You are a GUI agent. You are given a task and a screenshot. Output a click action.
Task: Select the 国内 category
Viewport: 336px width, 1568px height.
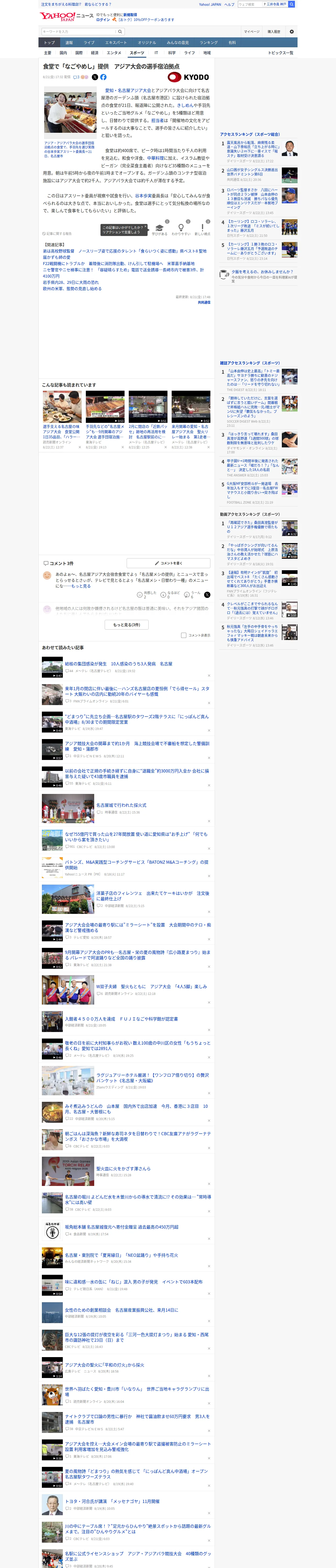point(63,53)
